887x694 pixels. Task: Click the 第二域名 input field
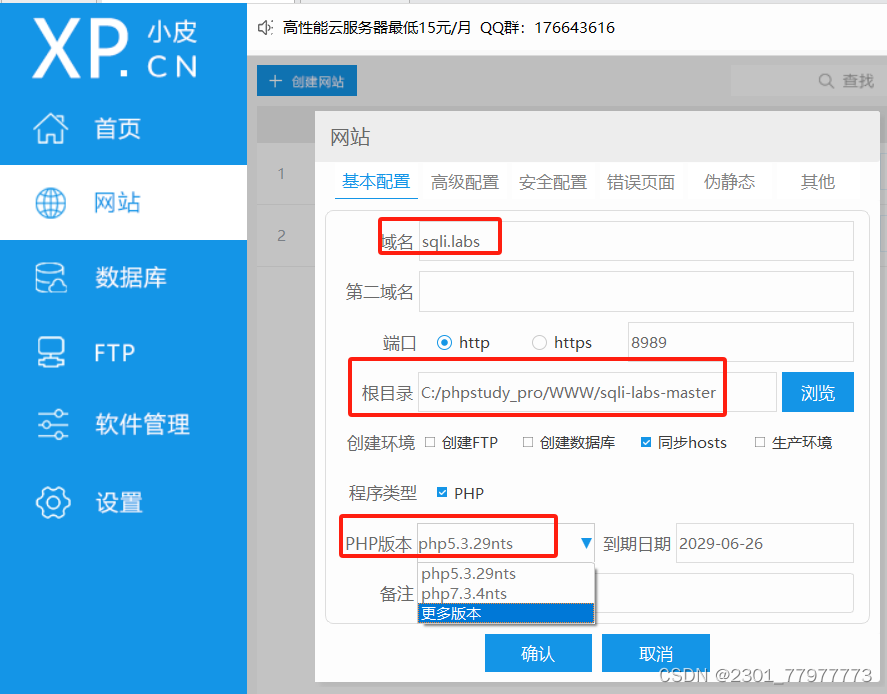point(636,291)
